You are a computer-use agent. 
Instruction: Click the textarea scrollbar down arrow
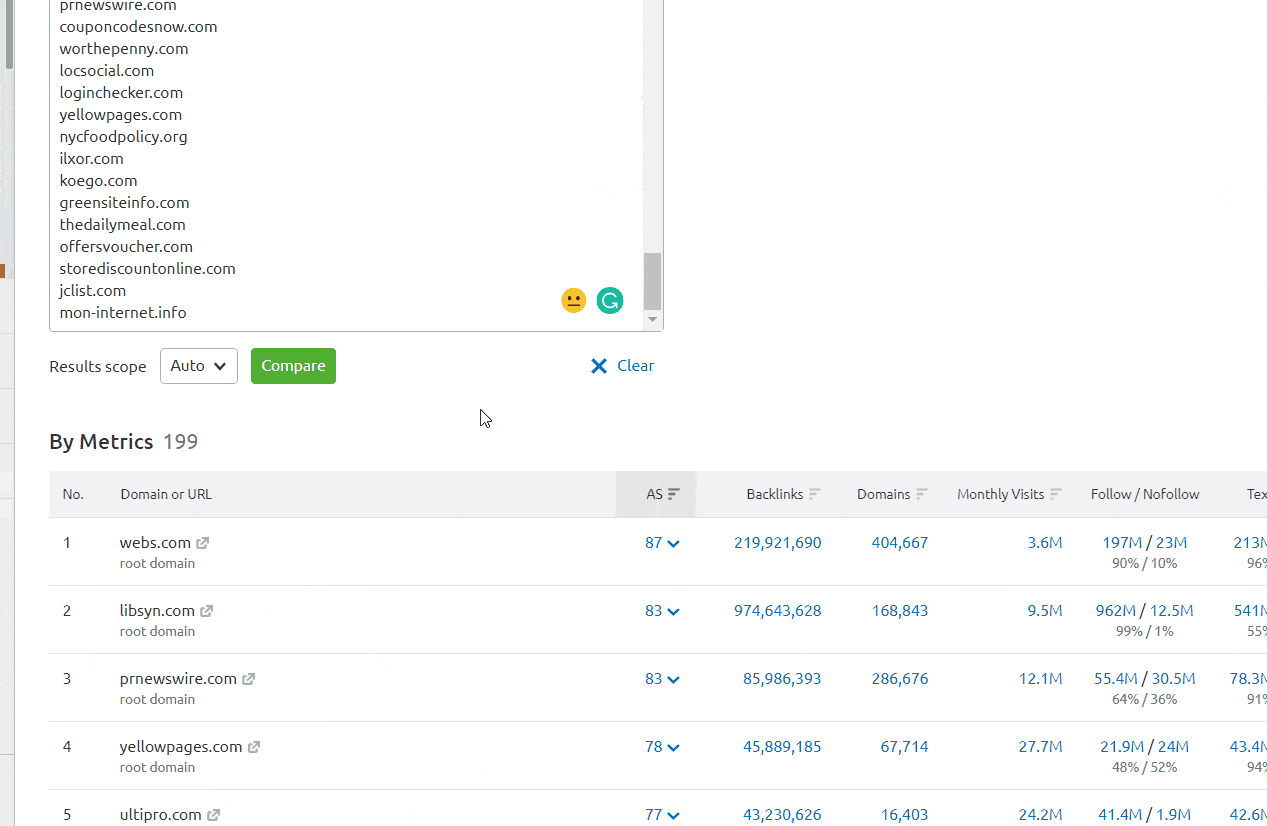coord(652,320)
